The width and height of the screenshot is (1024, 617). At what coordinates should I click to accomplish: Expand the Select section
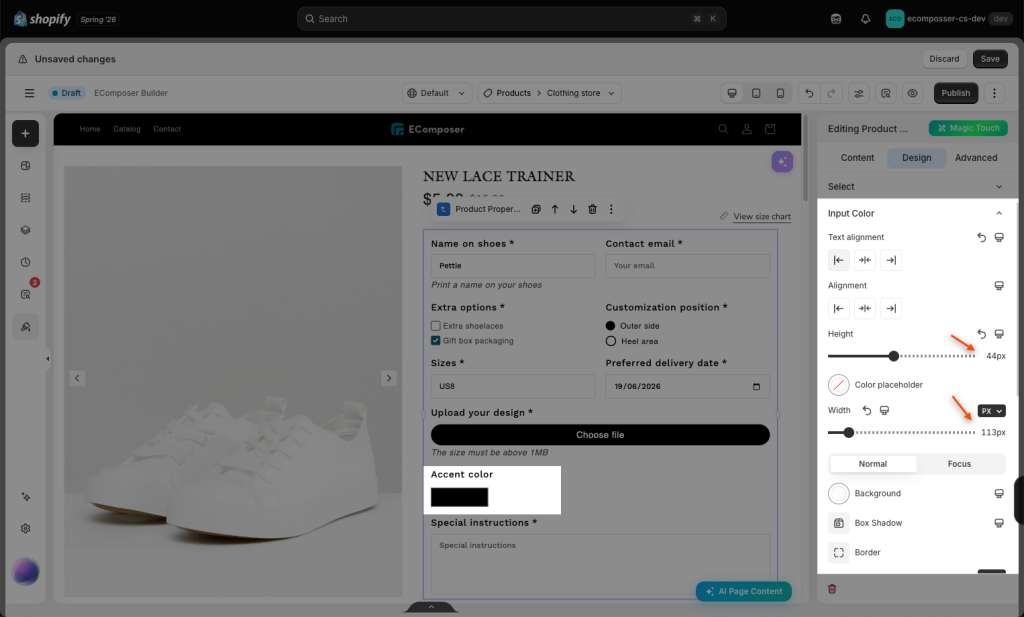[x=916, y=187]
